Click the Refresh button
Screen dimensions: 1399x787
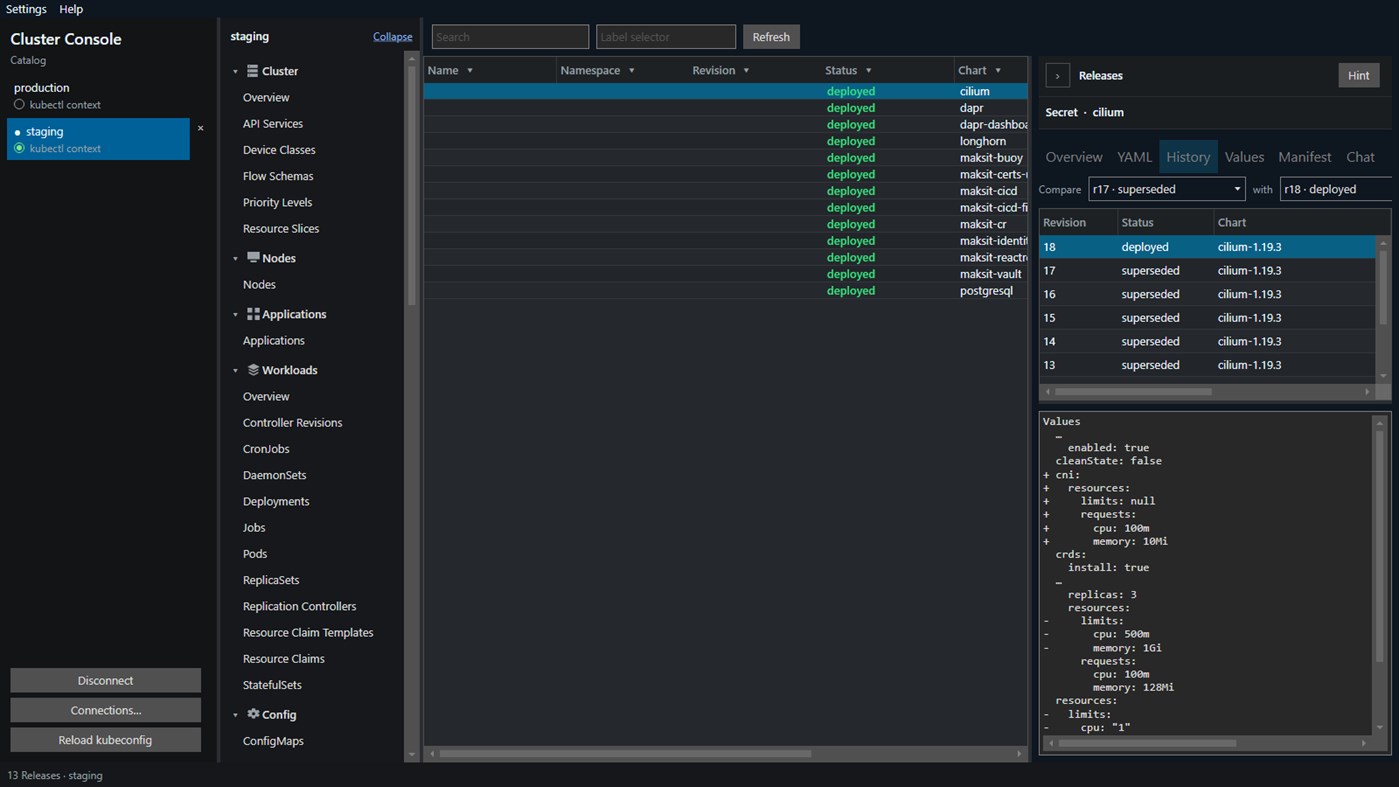click(x=771, y=37)
